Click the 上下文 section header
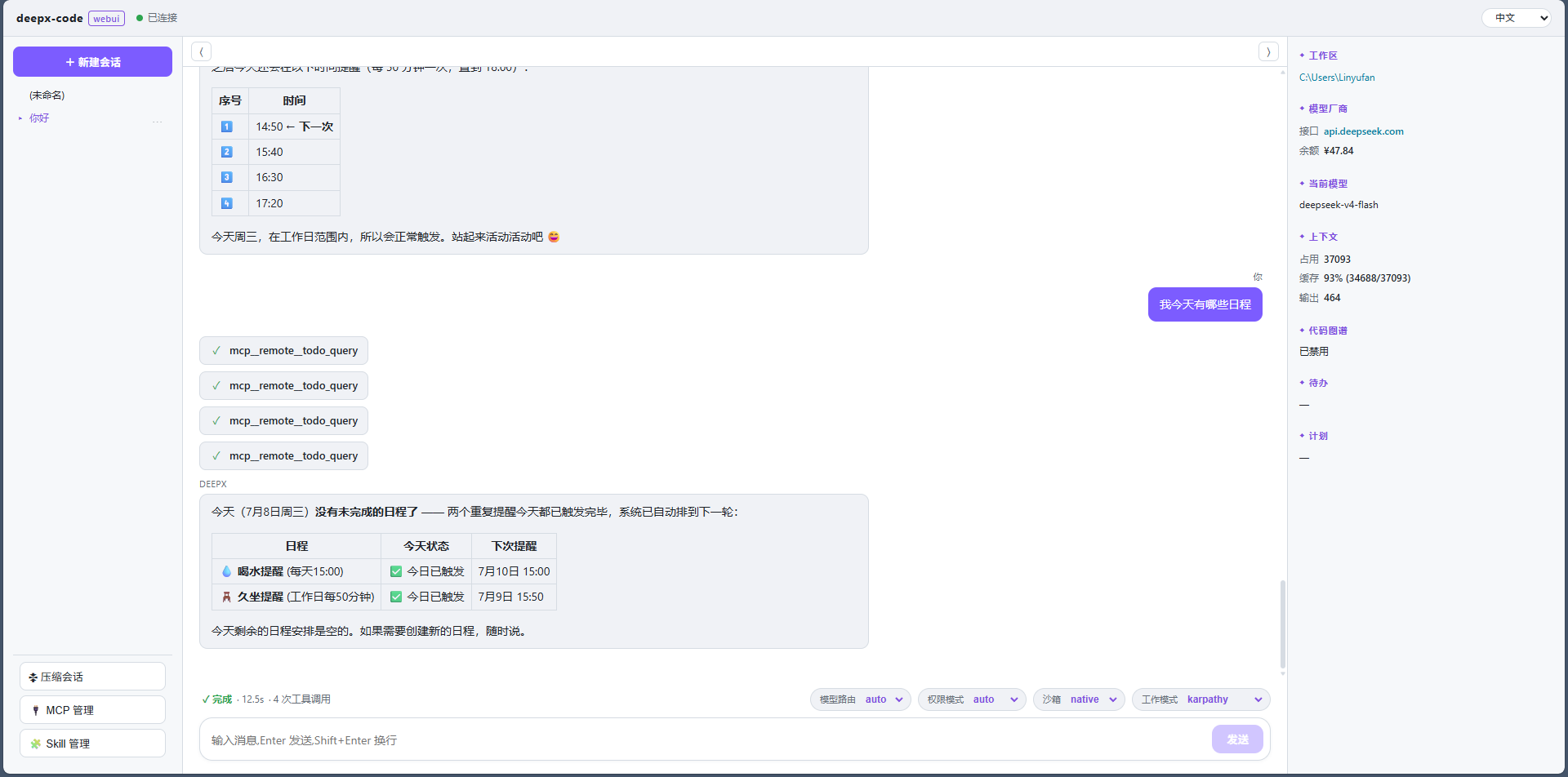 tap(1323, 237)
